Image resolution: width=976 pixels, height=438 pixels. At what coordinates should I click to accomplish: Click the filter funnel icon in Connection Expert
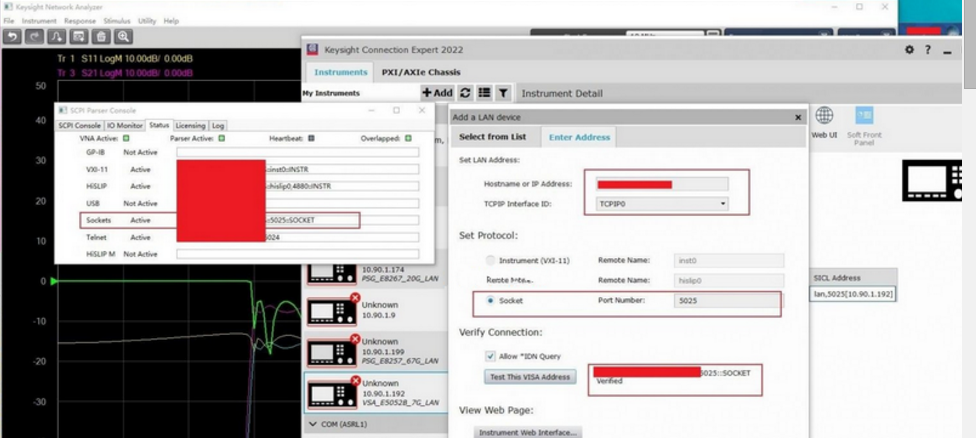(x=503, y=93)
